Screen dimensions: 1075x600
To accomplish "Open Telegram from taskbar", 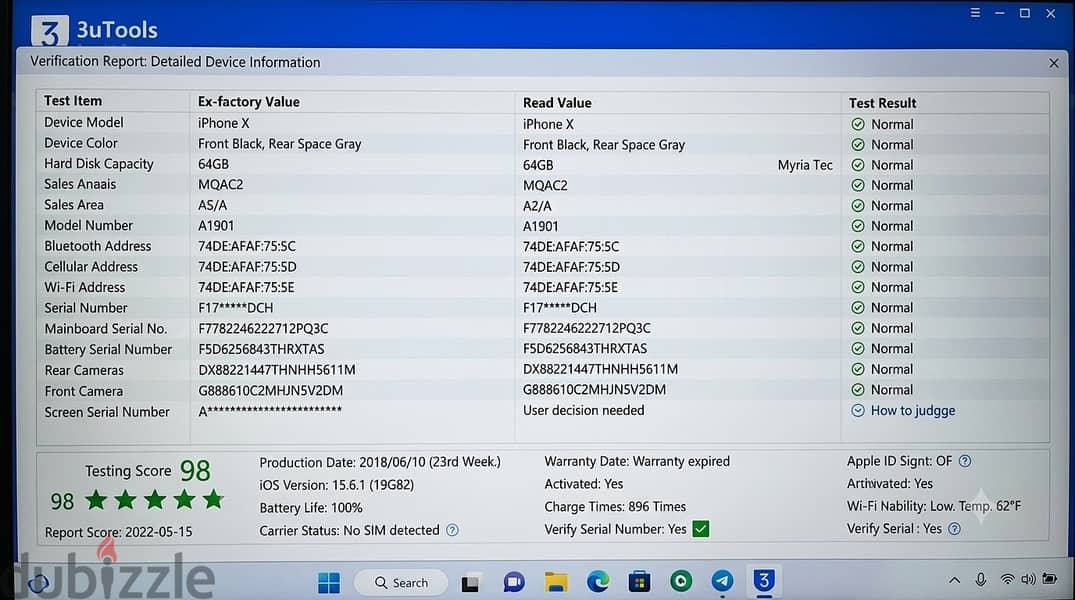I will click(722, 581).
